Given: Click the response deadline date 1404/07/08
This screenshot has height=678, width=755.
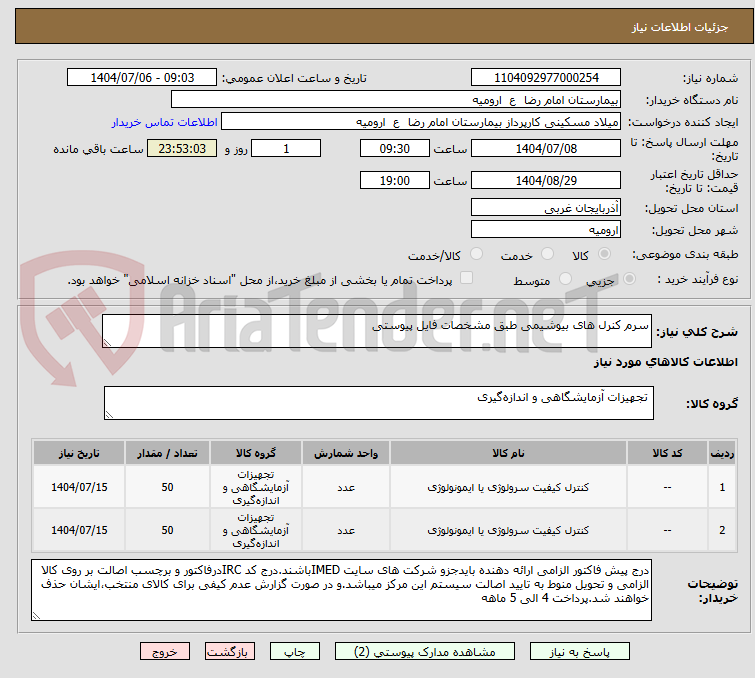Looking at the screenshot, I should [546, 148].
